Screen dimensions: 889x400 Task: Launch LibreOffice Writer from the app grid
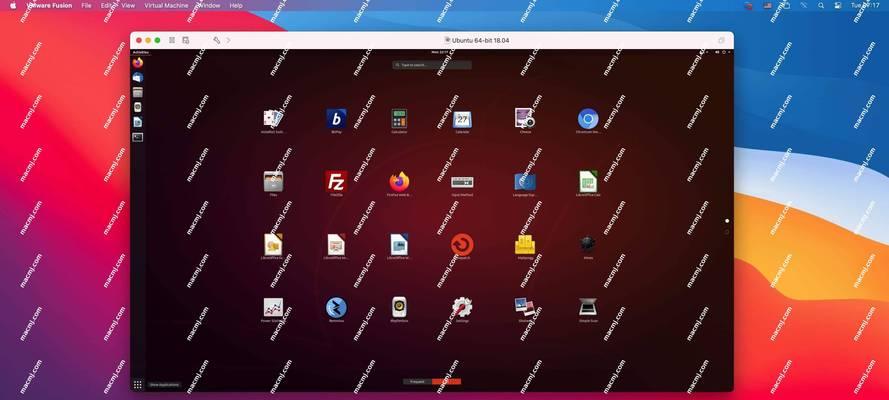coord(399,244)
